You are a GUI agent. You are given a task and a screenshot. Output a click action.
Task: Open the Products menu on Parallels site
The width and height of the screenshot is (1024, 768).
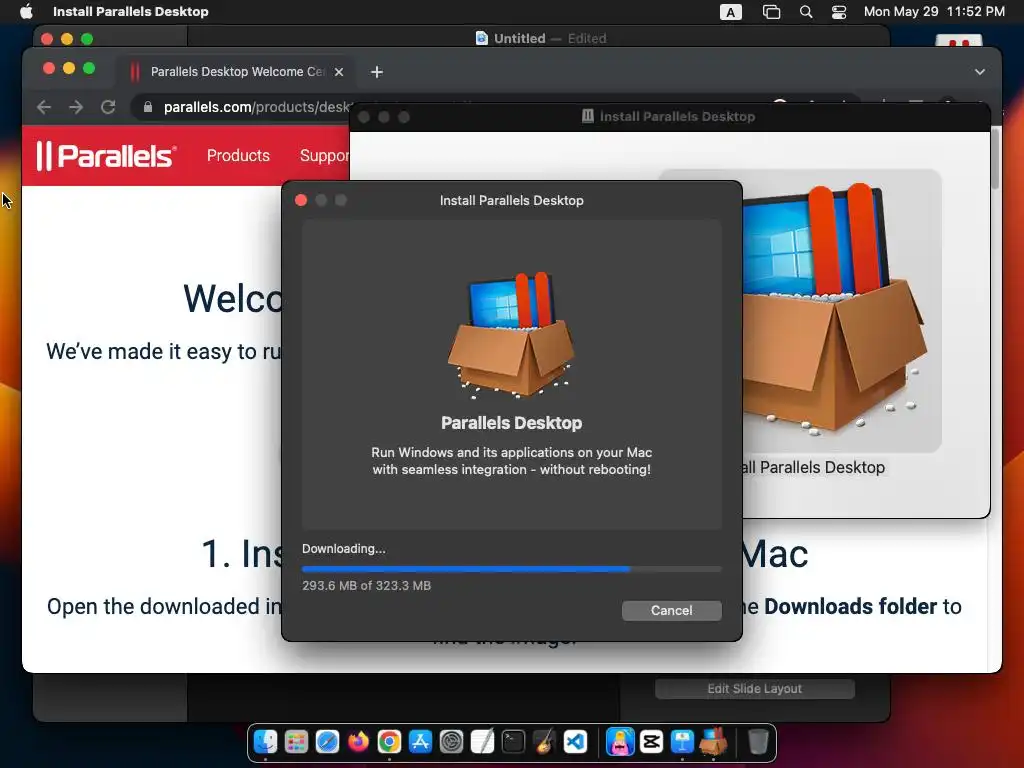click(x=238, y=155)
